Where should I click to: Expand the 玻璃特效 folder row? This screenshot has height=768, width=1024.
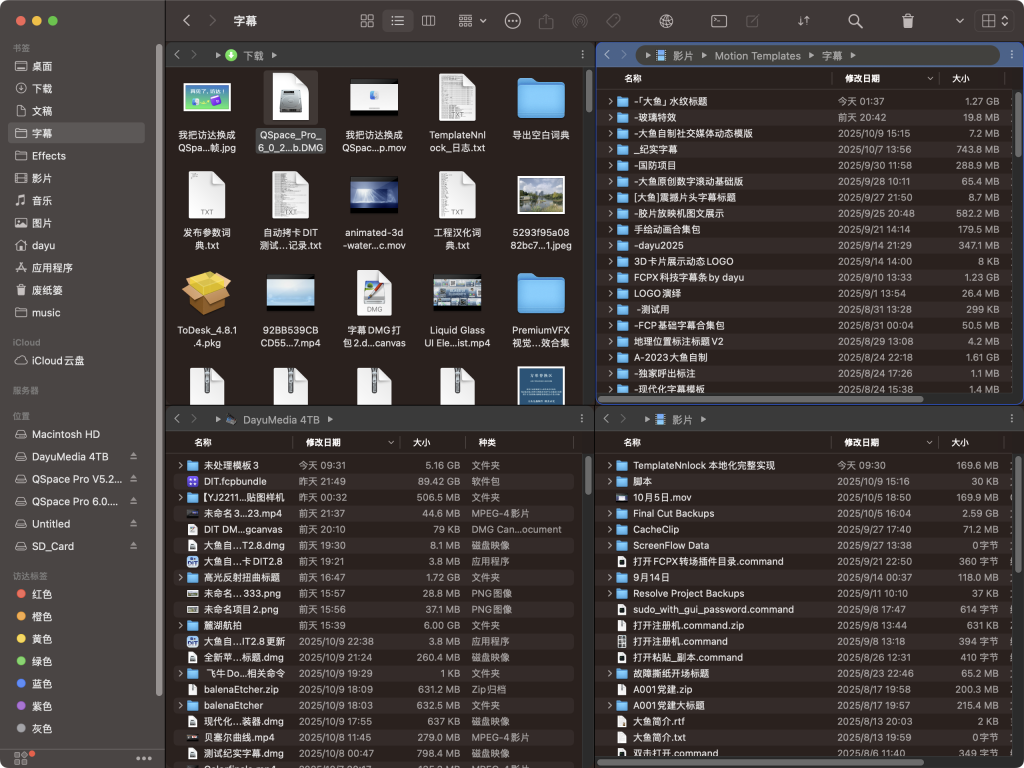pos(610,117)
